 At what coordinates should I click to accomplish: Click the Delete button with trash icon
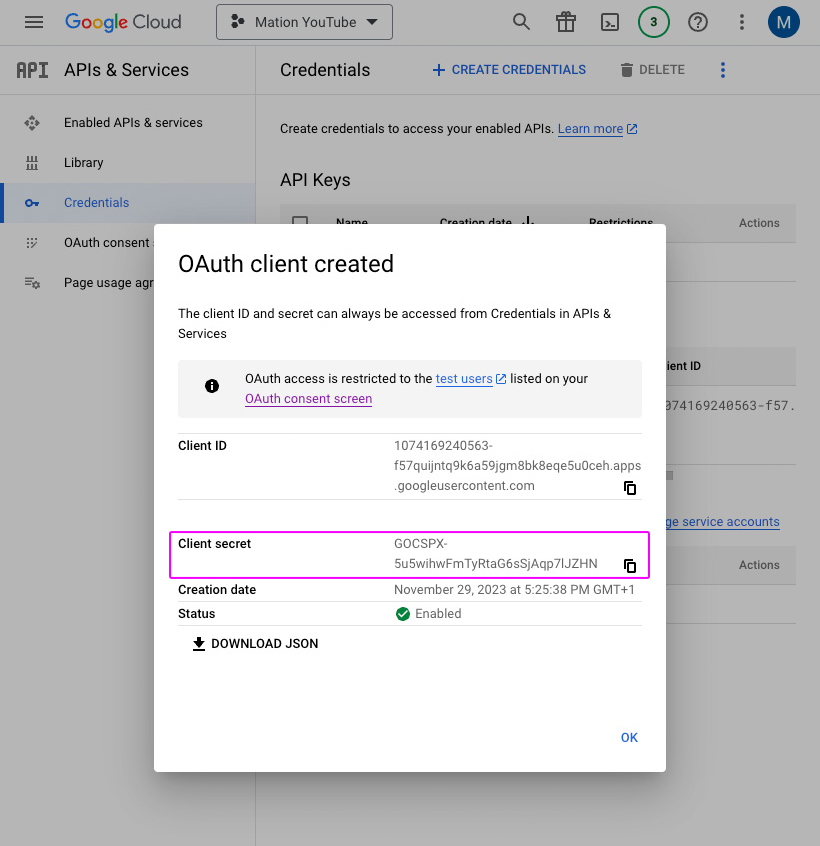652,70
